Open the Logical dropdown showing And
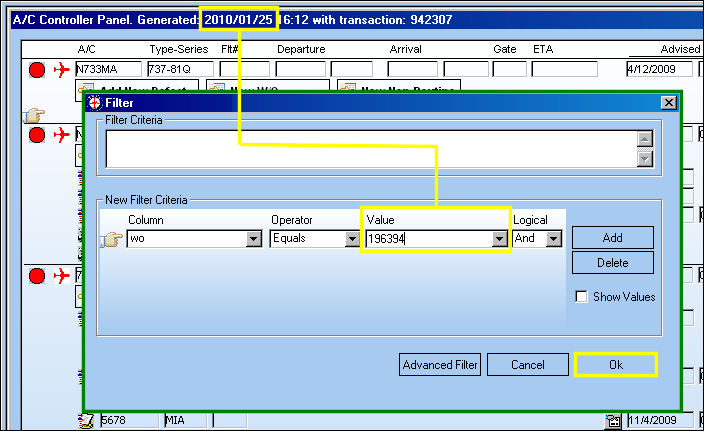The height and width of the screenshot is (431, 704). point(554,239)
